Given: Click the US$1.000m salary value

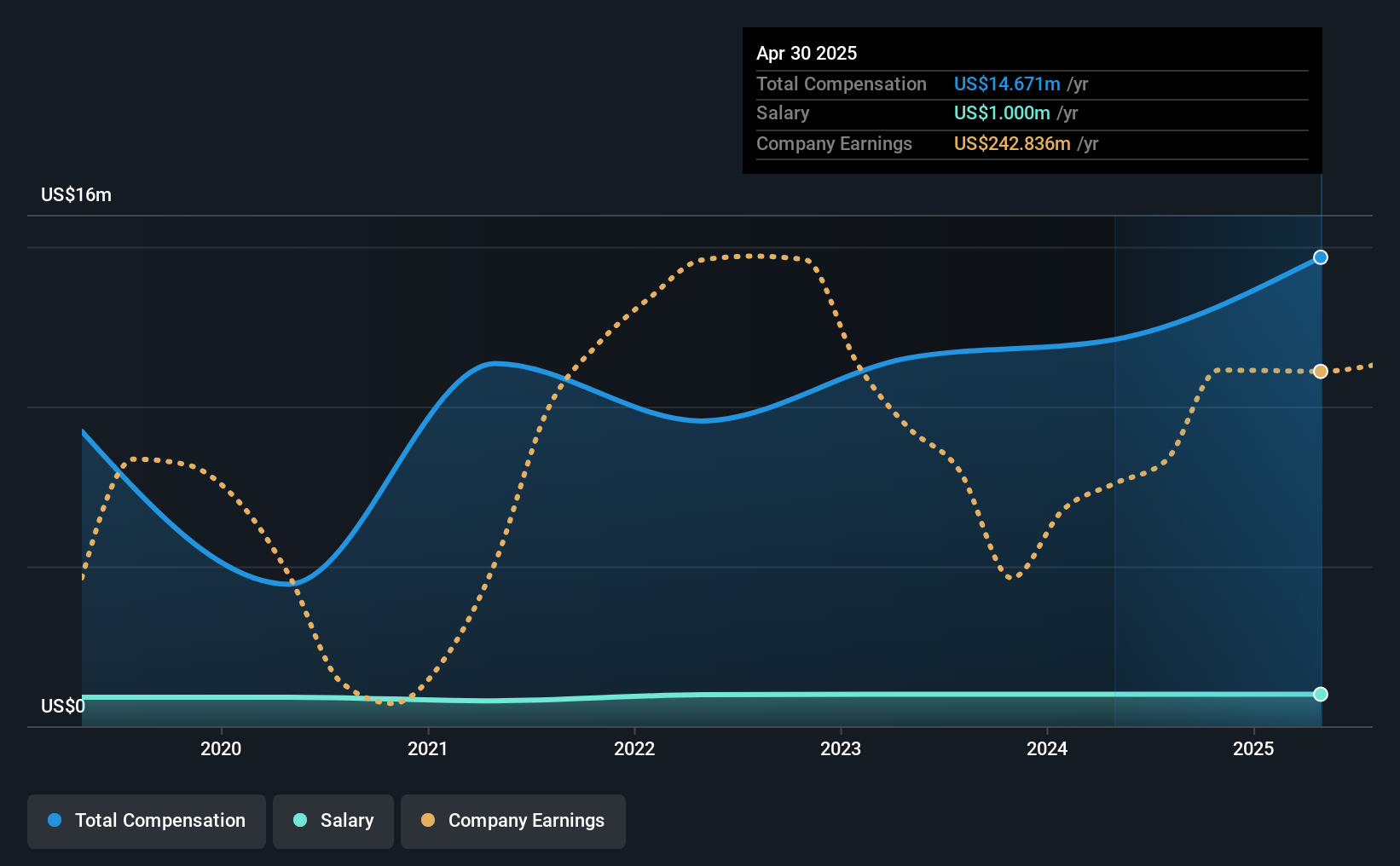Looking at the screenshot, I should click(1002, 113).
